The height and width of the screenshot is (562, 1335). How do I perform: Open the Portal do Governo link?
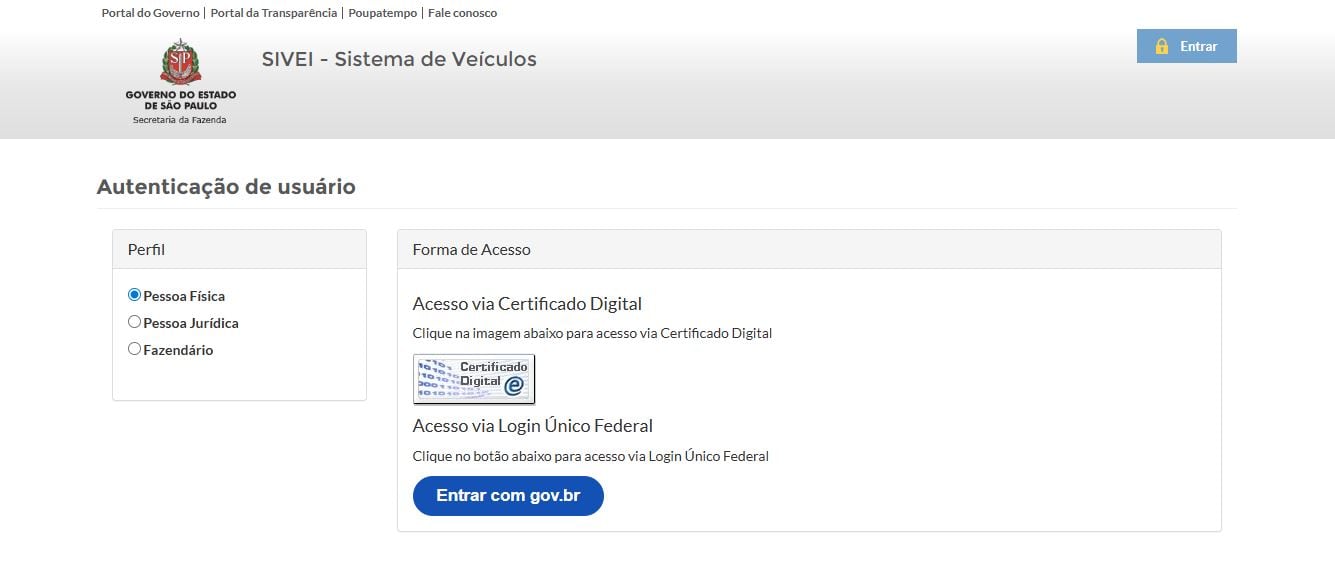coord(150,13)
